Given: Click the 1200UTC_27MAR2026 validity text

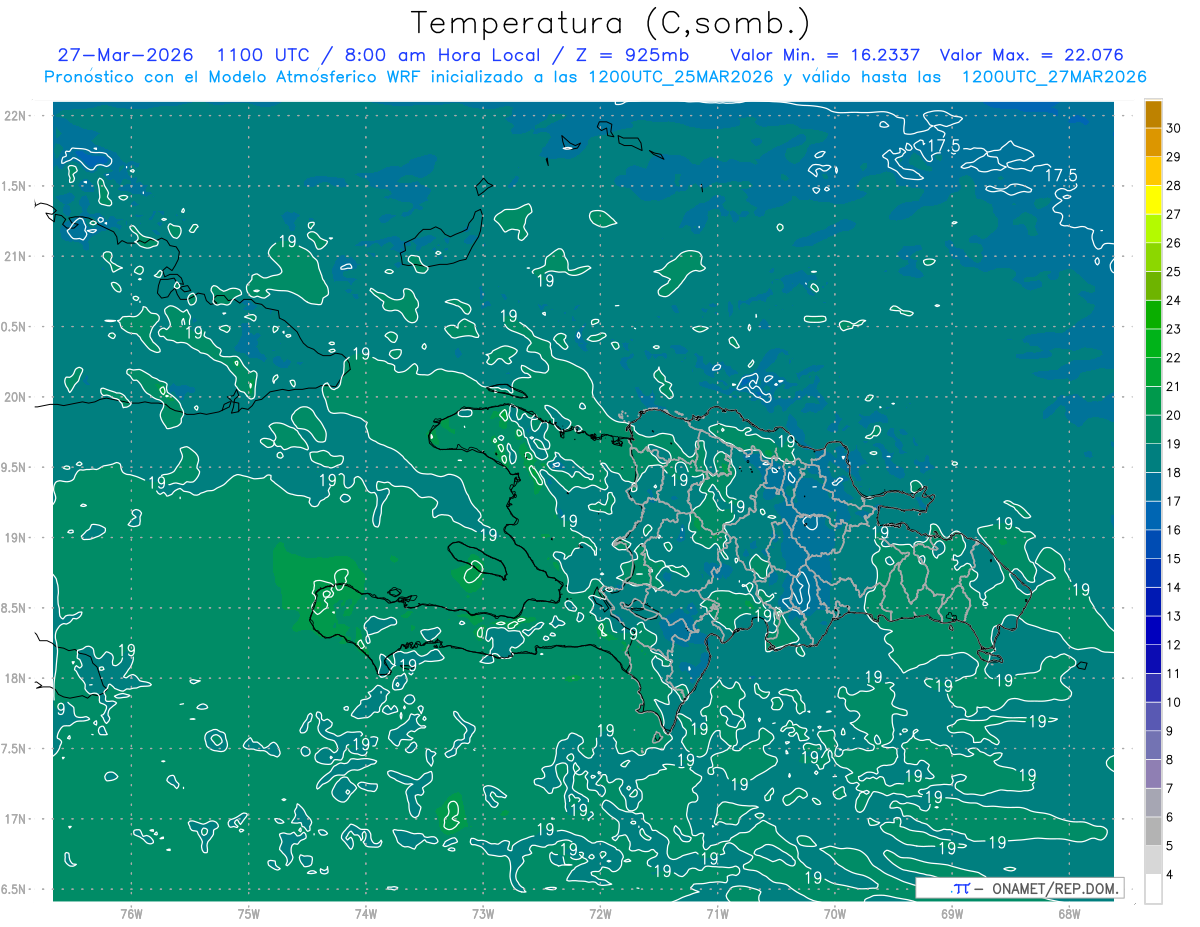Looking at the screenshot, I should [x=1054, y=77].
